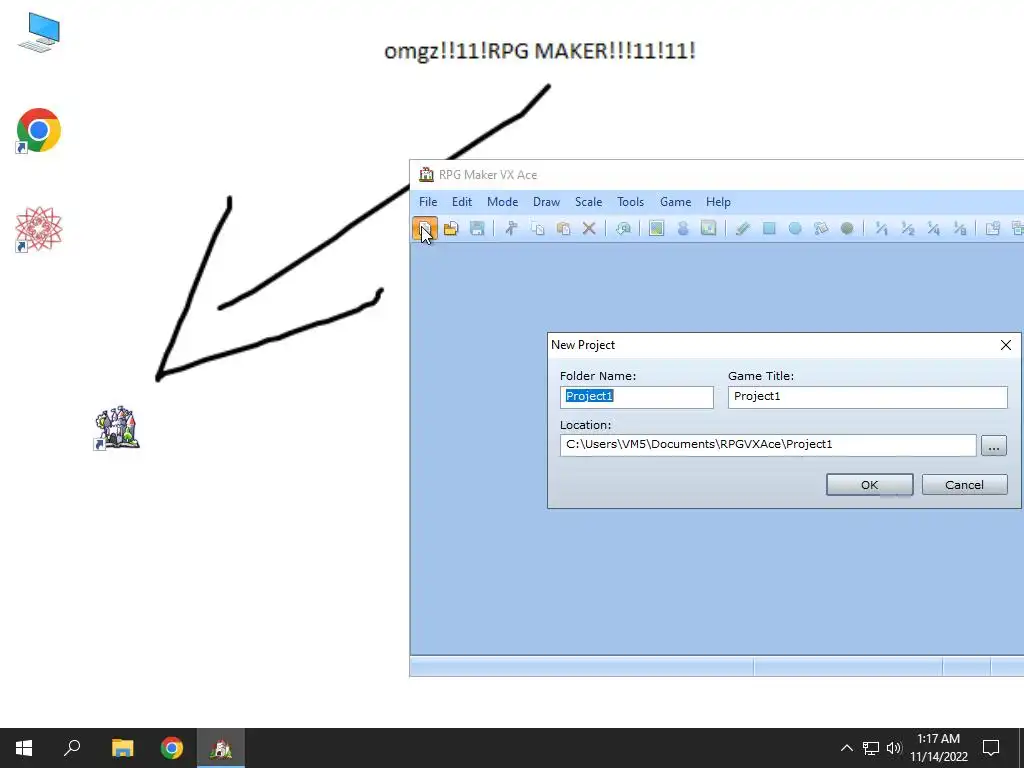Set map scale to 1/8
The image size is (1024, 768).
coord(959,228)
